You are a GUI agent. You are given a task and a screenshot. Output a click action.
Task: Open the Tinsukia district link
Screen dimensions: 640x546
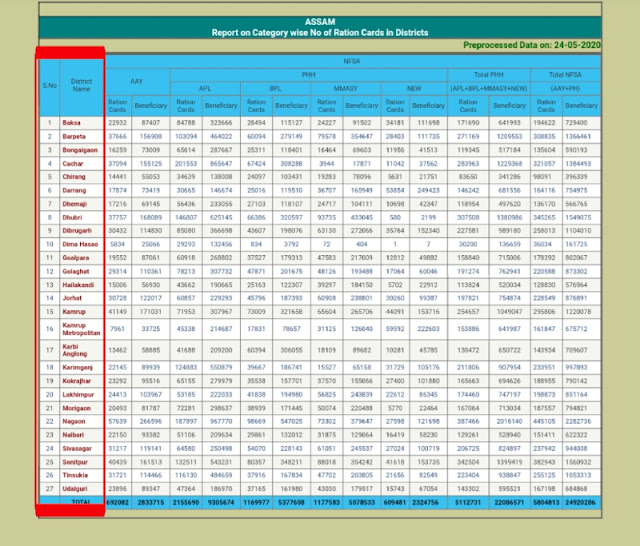pos(75,475)
